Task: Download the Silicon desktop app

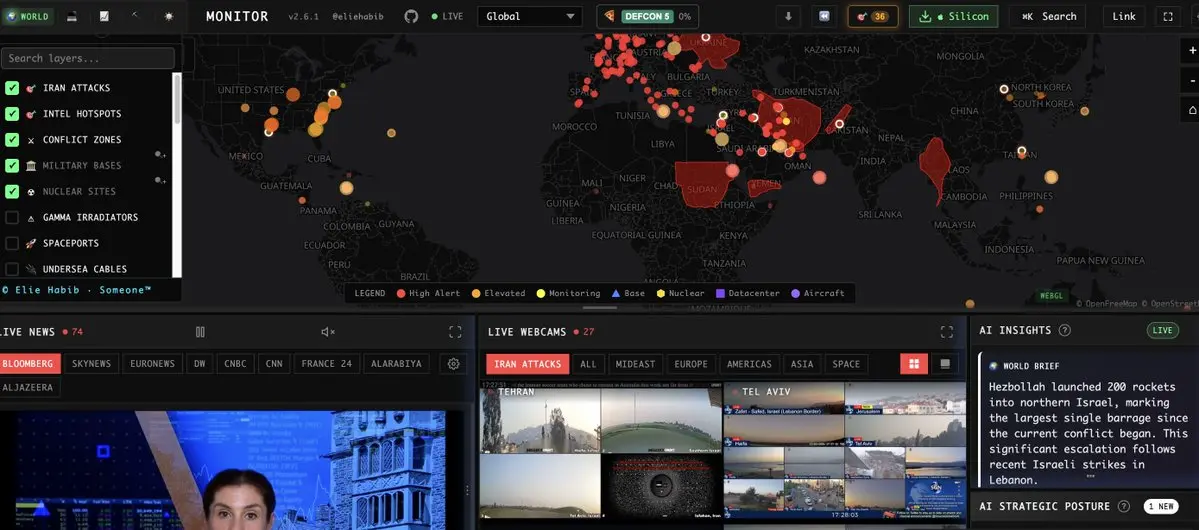Action: [x=954, y=16]
